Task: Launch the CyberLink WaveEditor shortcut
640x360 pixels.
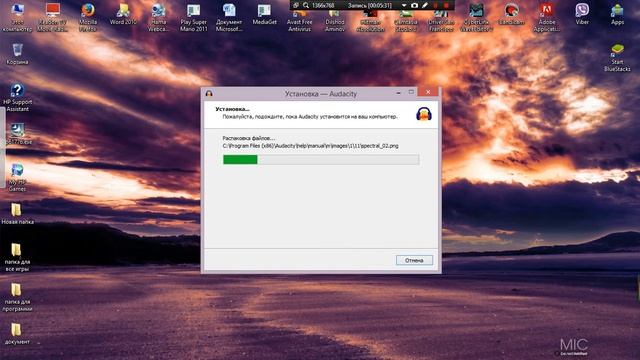Action: (x=476, y=17)
